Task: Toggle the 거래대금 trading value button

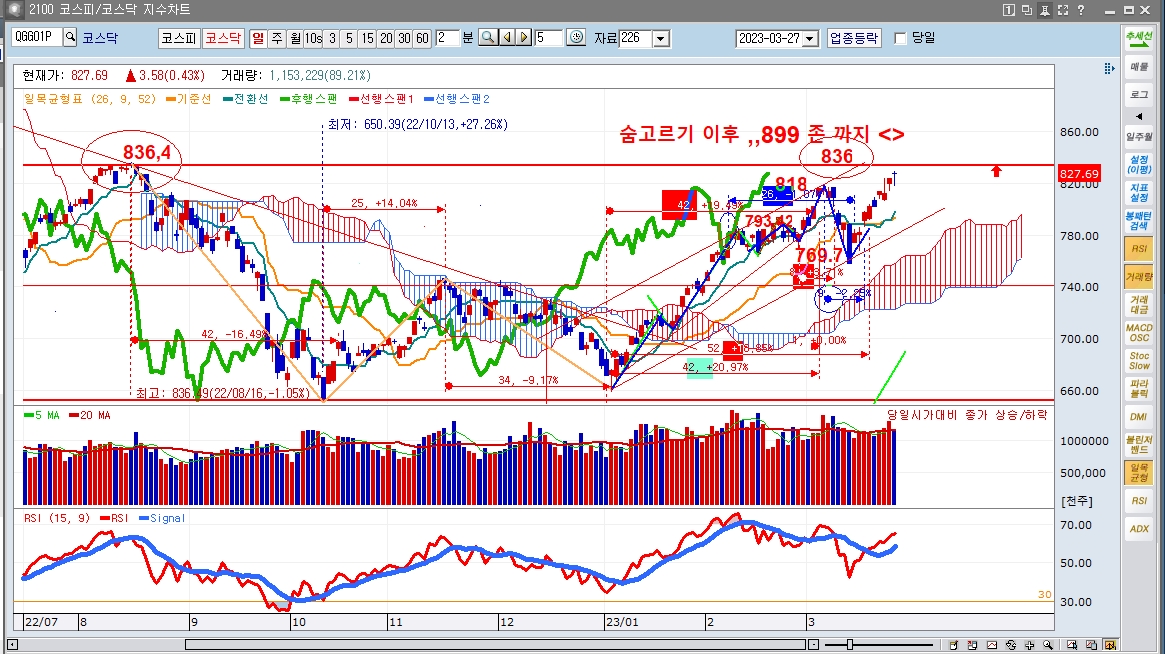Action: (1139, 305)
